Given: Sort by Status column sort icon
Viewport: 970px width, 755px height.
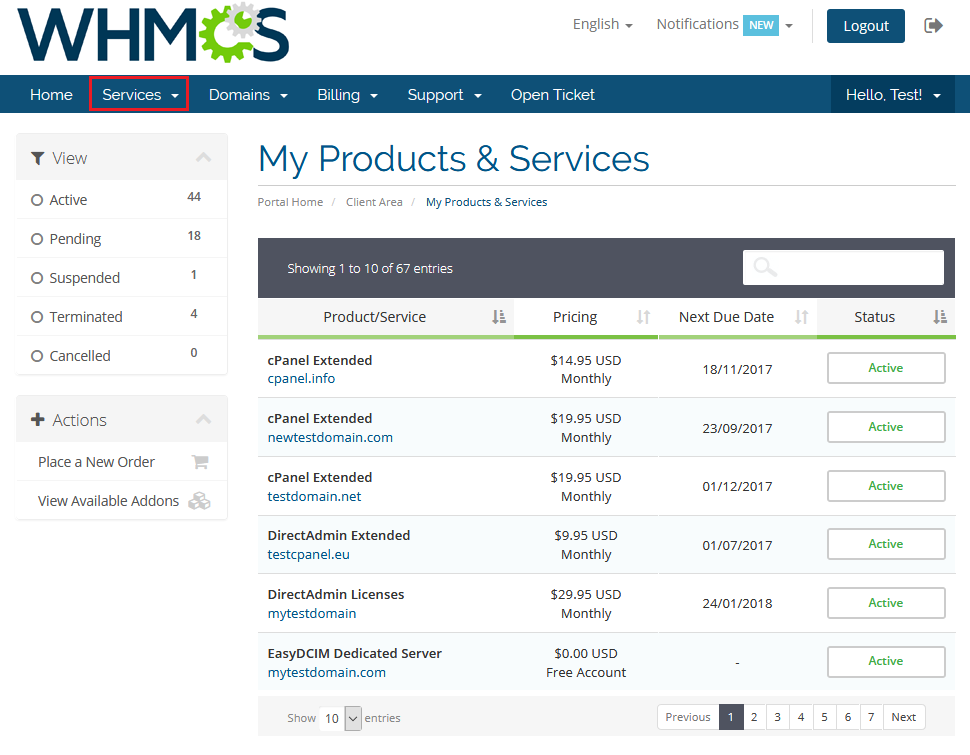Looking at the screenshot, I should 940,317.
